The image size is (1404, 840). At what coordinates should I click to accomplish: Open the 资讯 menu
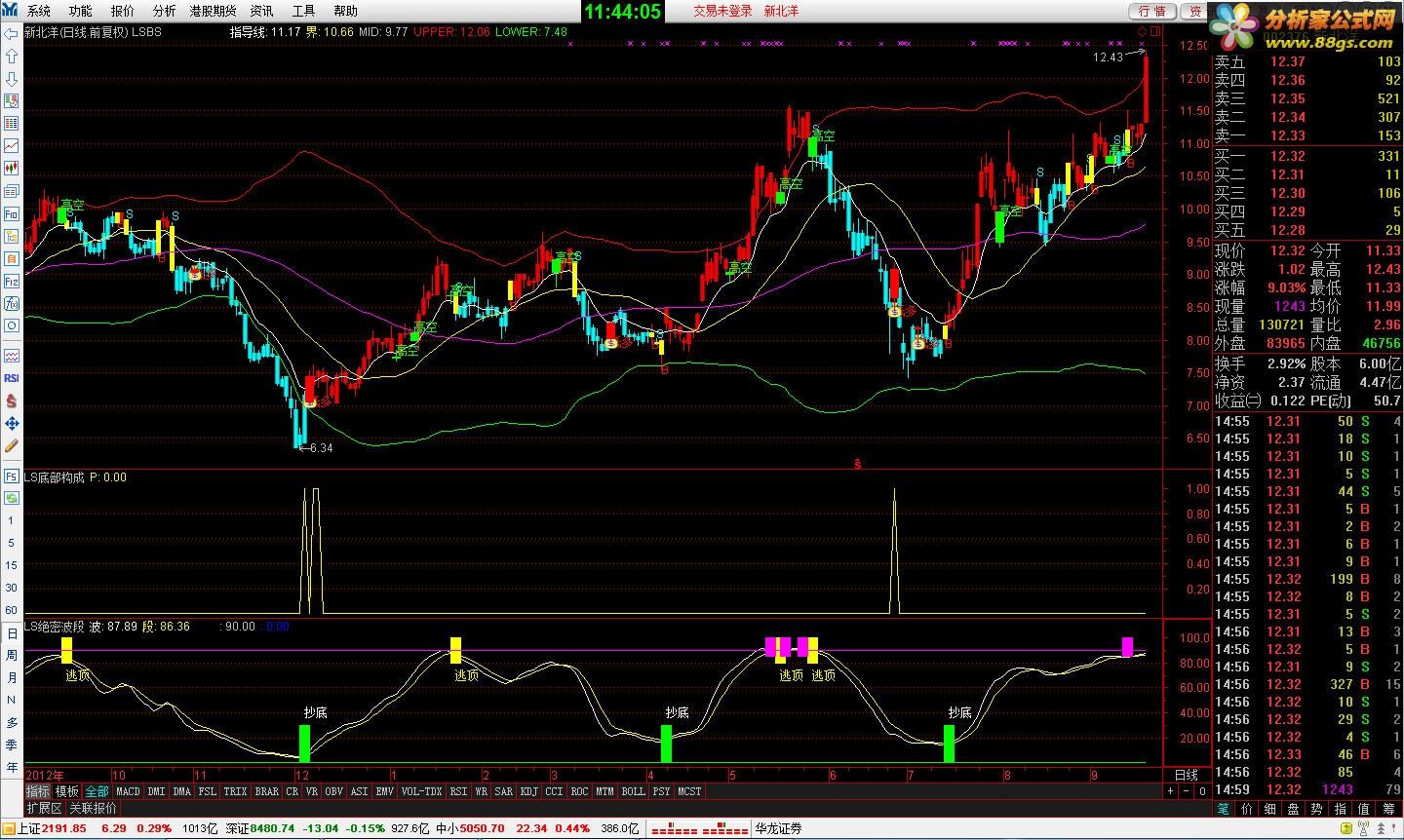pyautogui.click(x=262, y=11)
